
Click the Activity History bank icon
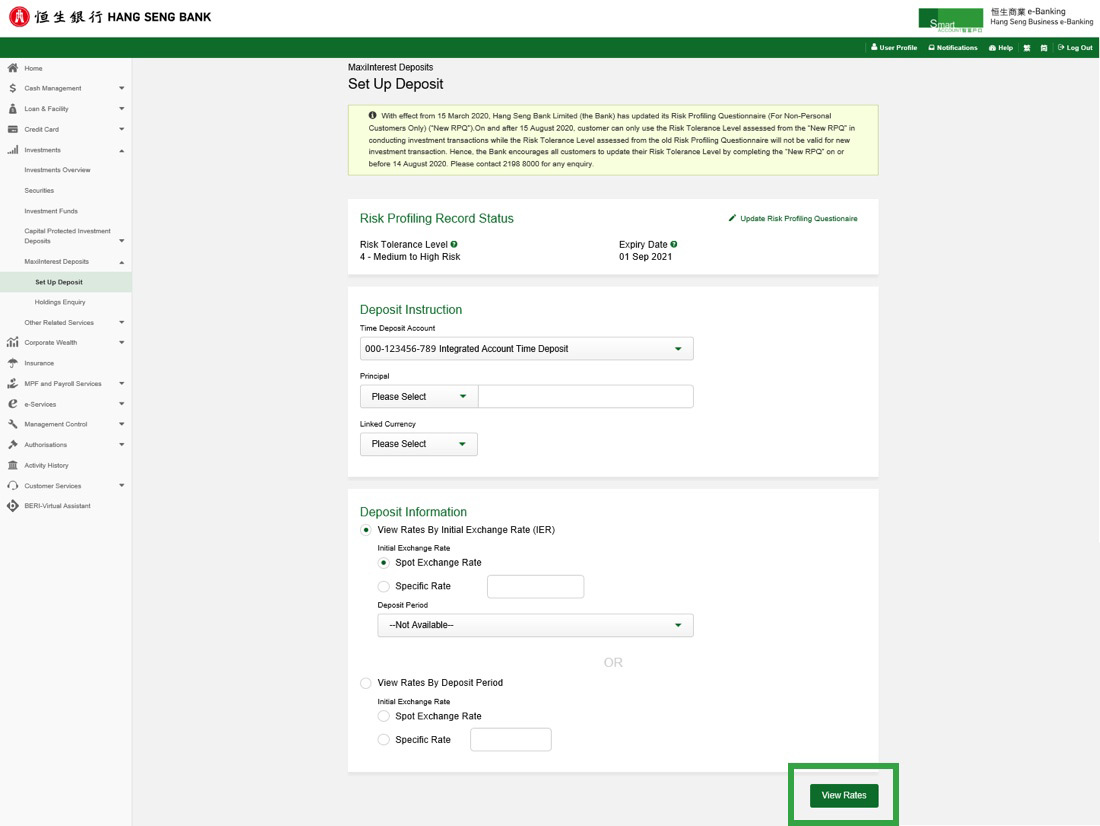13,465
